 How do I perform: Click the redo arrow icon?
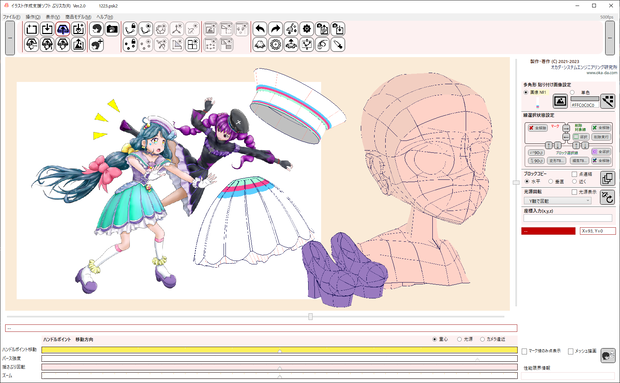click(276, 29)
